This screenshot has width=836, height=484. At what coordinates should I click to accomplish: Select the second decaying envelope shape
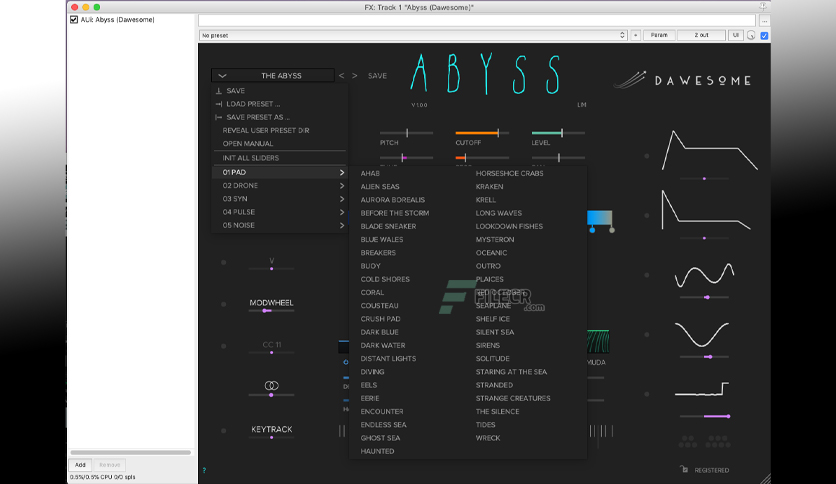tap(706, 210)
